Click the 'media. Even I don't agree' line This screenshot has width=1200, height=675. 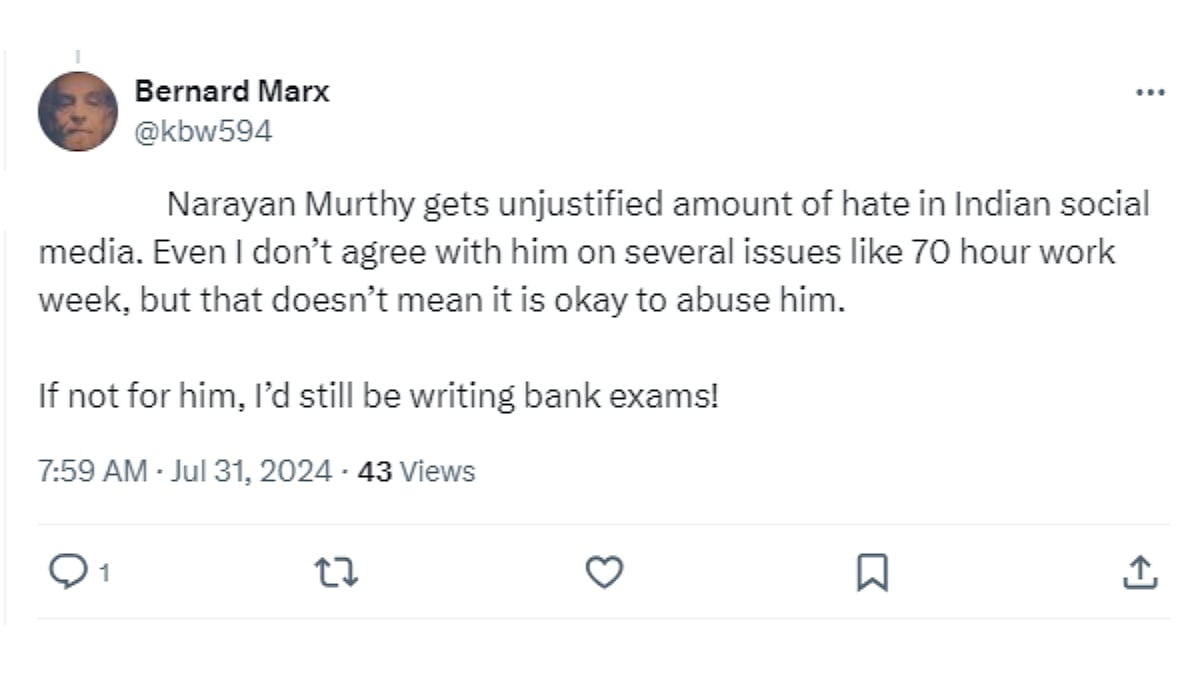pos(576,252)
